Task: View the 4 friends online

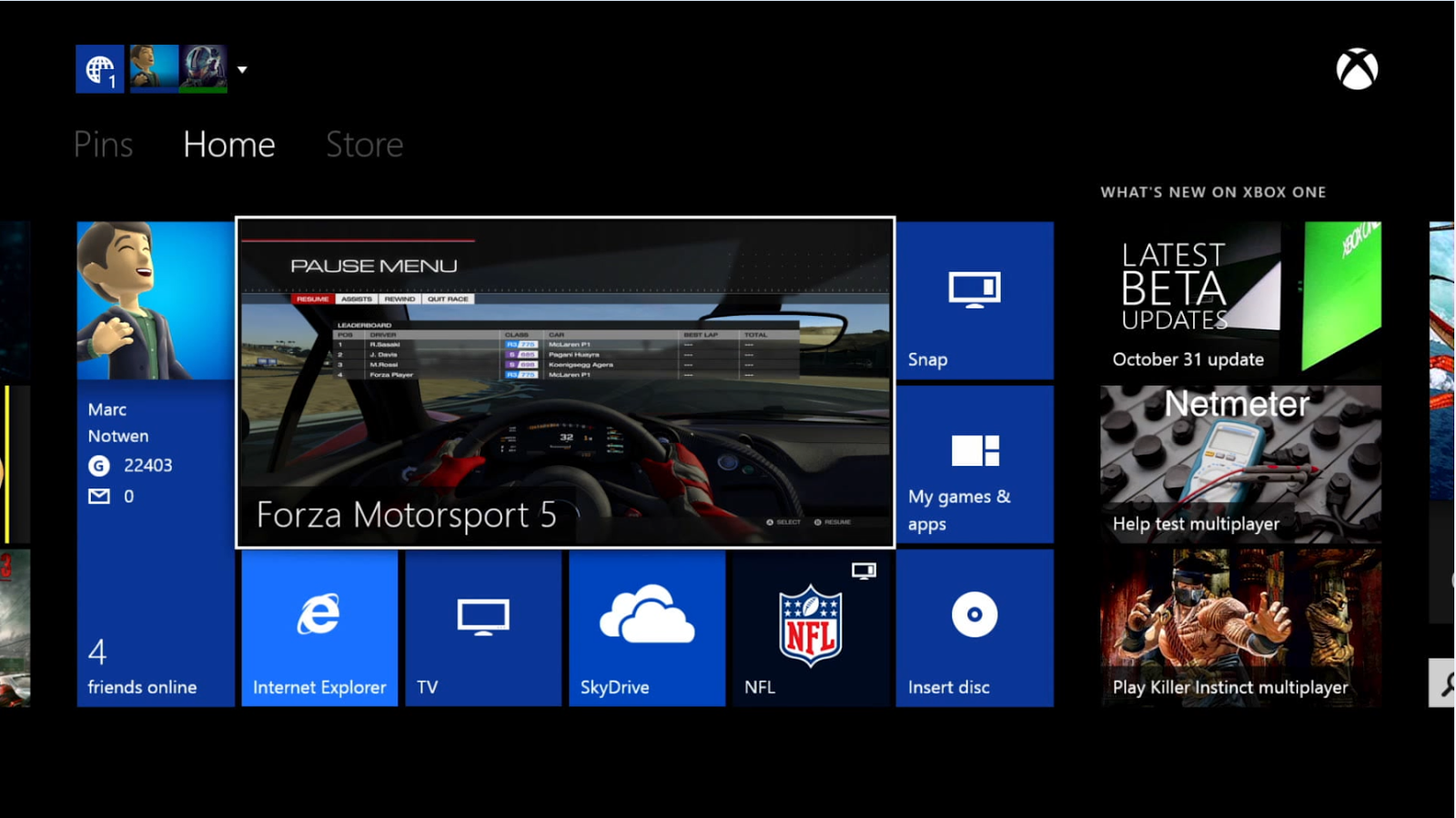Action: pyautogui.click(x=142, y=668)
